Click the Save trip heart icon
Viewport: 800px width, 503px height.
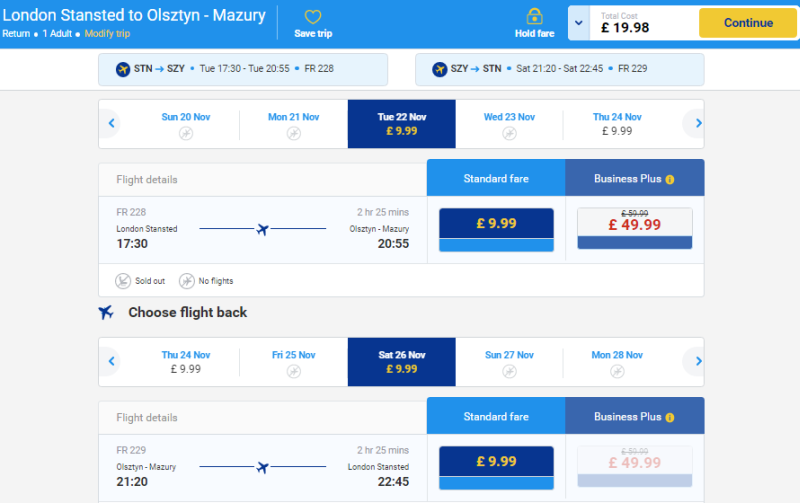[313, 17]
